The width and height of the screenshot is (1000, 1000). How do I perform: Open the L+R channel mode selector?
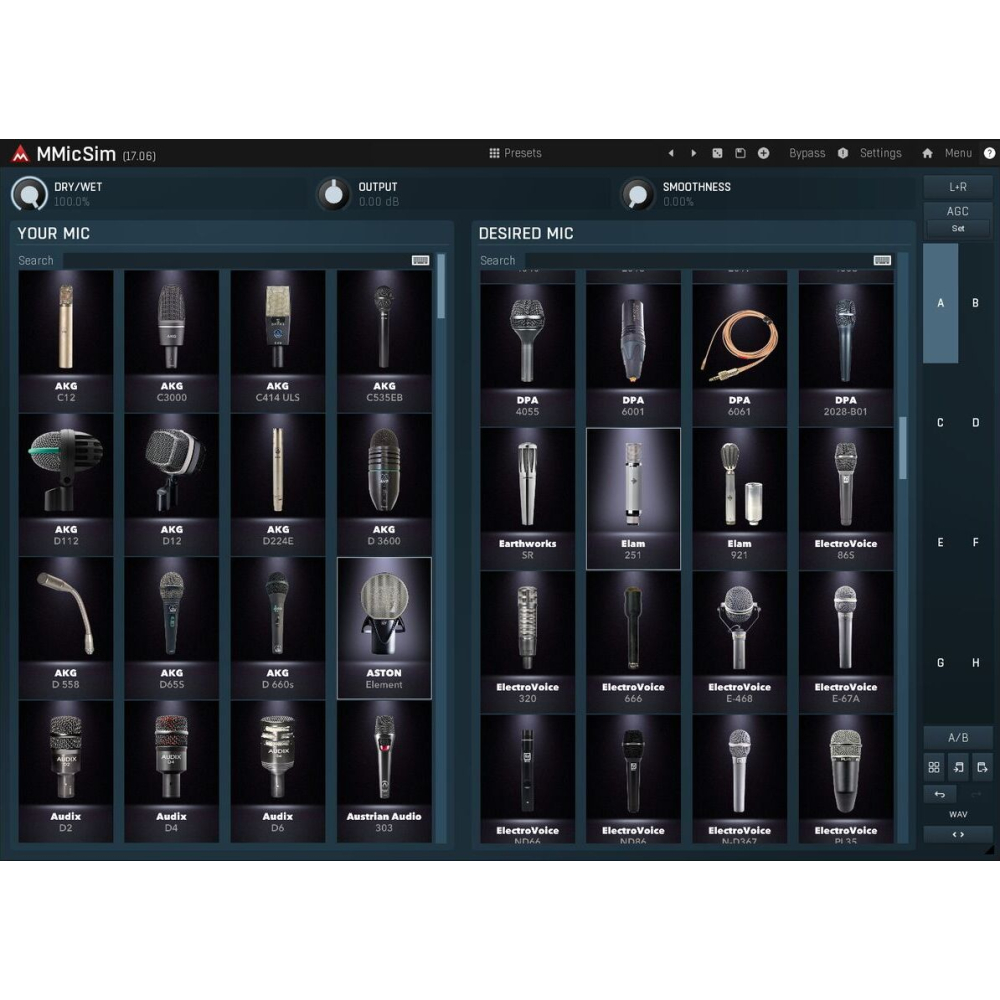click(x=957, y=187)
